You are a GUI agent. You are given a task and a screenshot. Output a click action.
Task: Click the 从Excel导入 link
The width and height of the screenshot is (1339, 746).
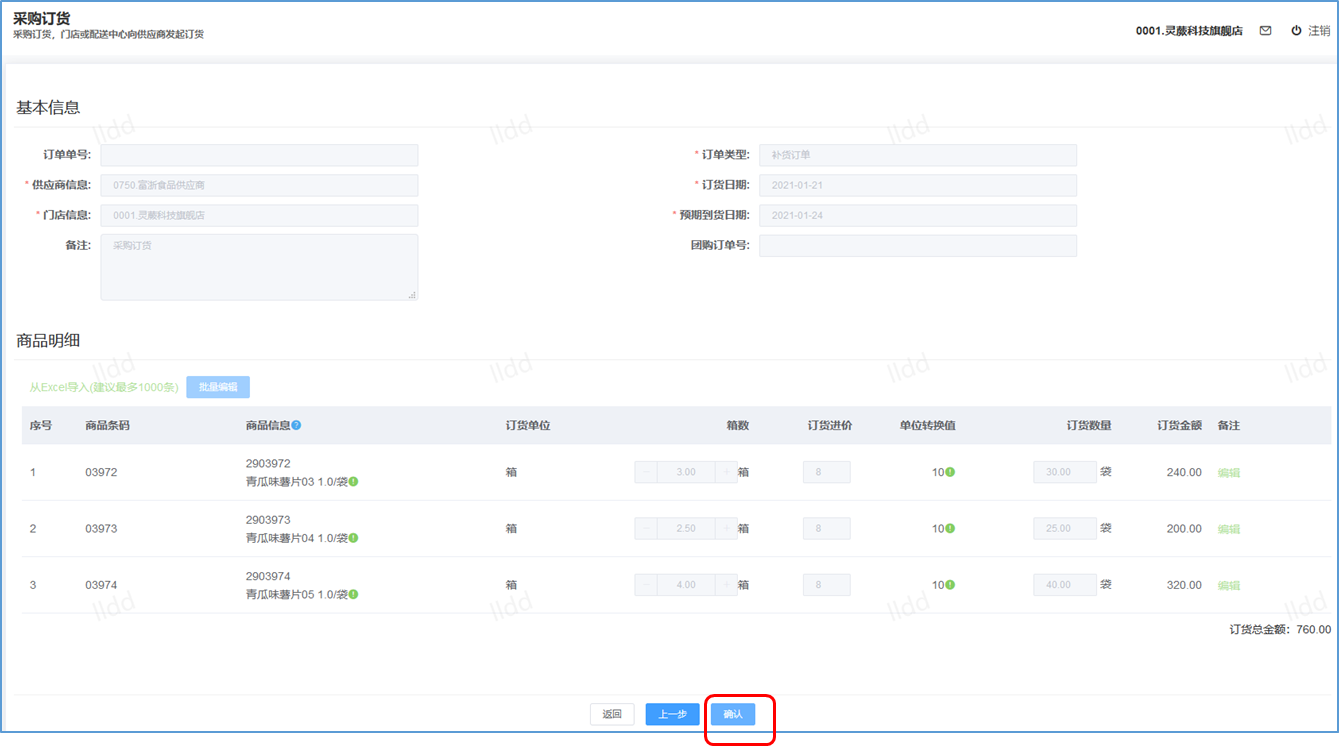(103, 387)
